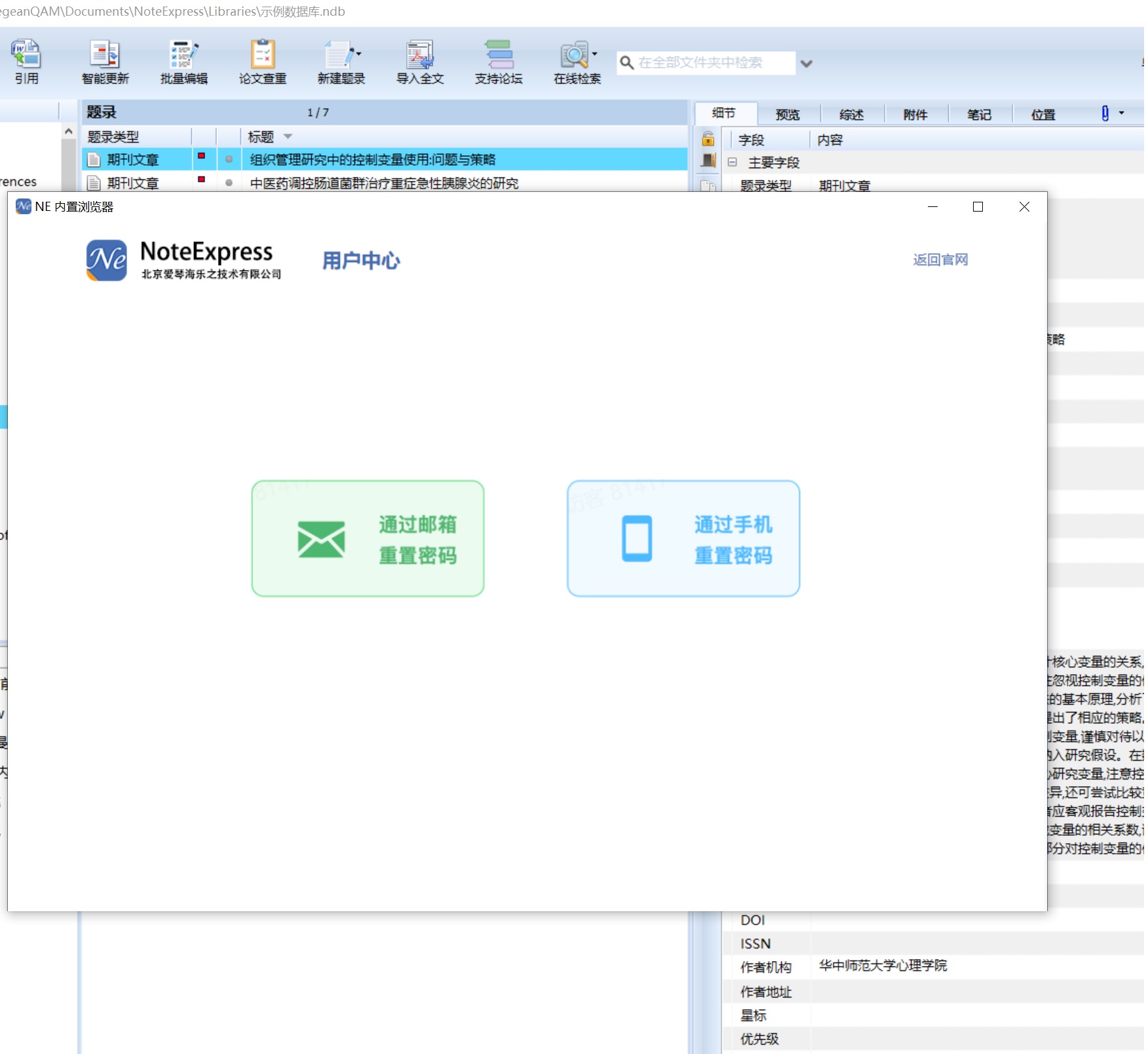Screen dimensions: 1148x1054
Task: Open 论文查重 plagiarism check
Action: click(x=262, y=62)
